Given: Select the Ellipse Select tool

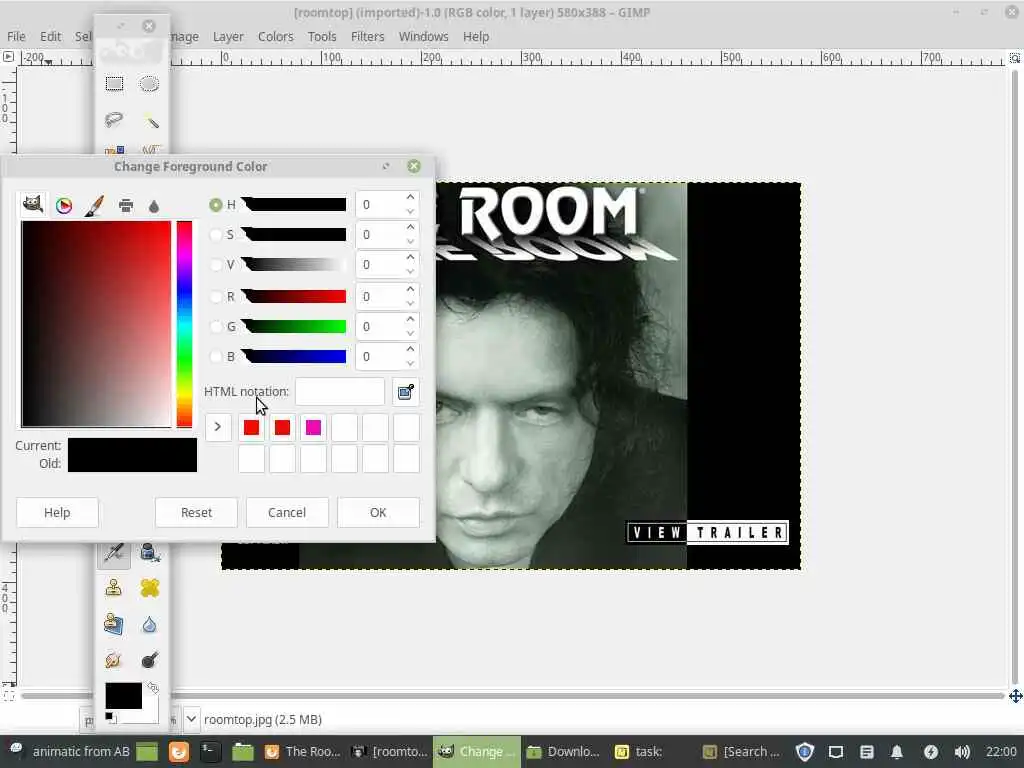Looking at the screenshot, I should 149,84.
